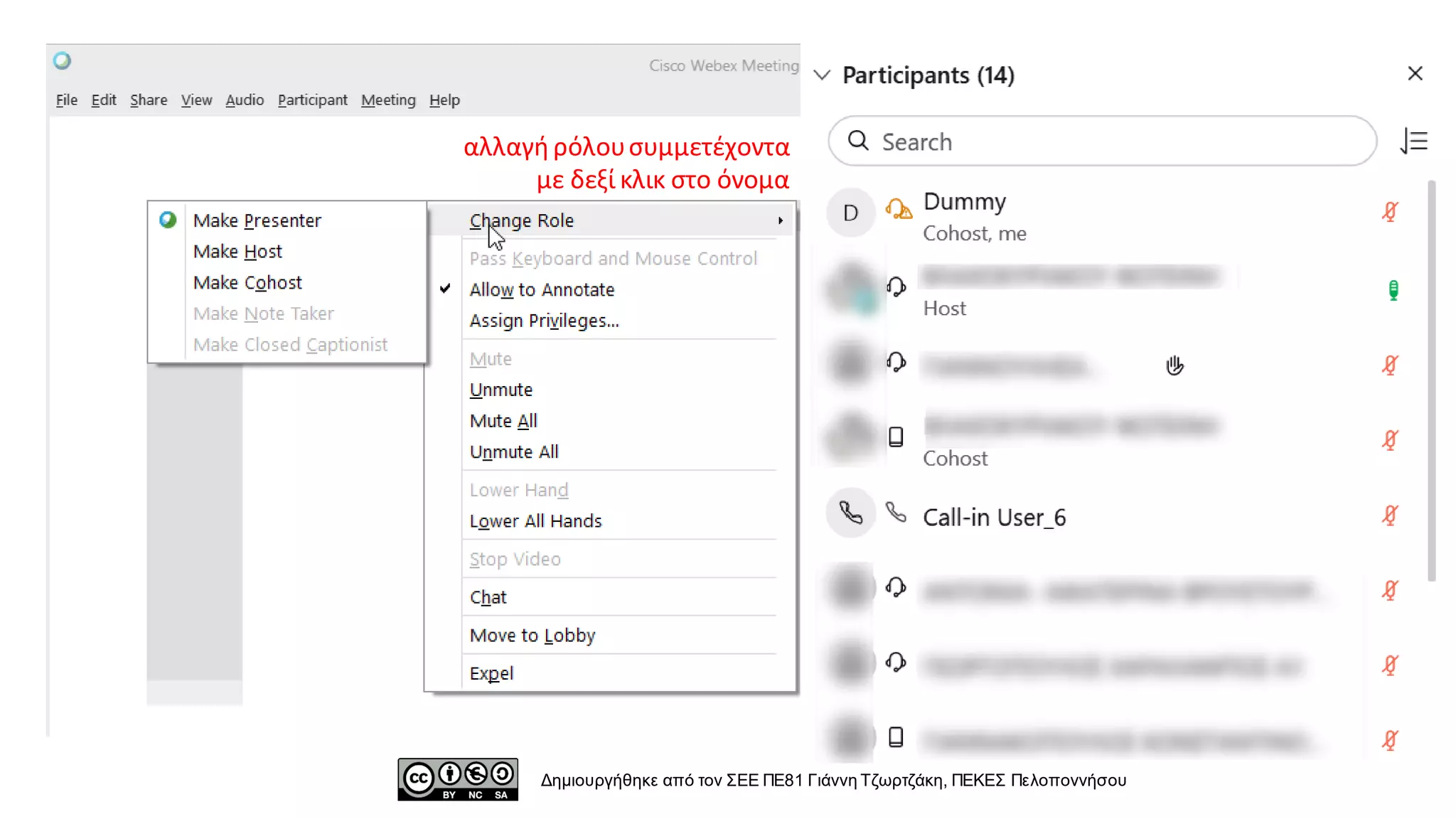Image resolution: width=1456 pixels, height=819 pixels.
Task: Click Move to Lobby option
Action: coord(532,635)
